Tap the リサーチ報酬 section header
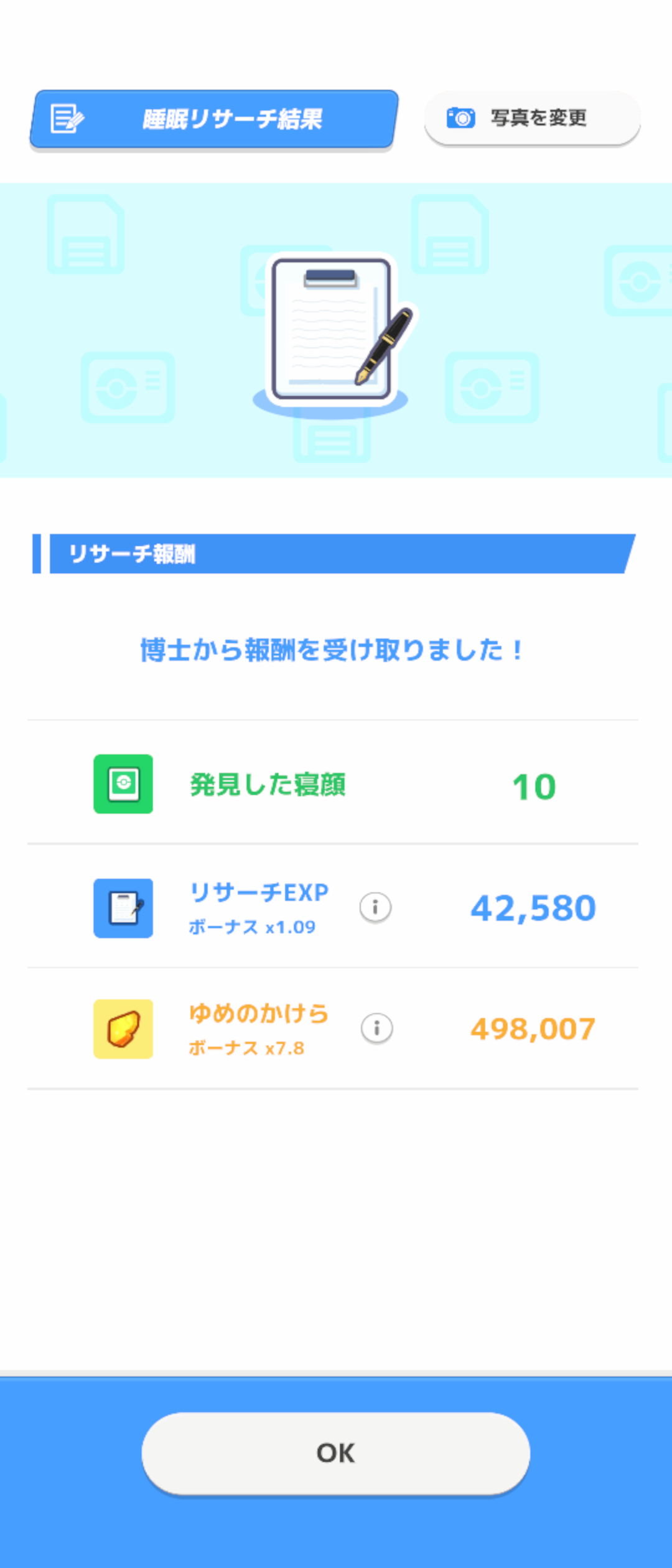672x1568 pixels. tap(132, 553)
